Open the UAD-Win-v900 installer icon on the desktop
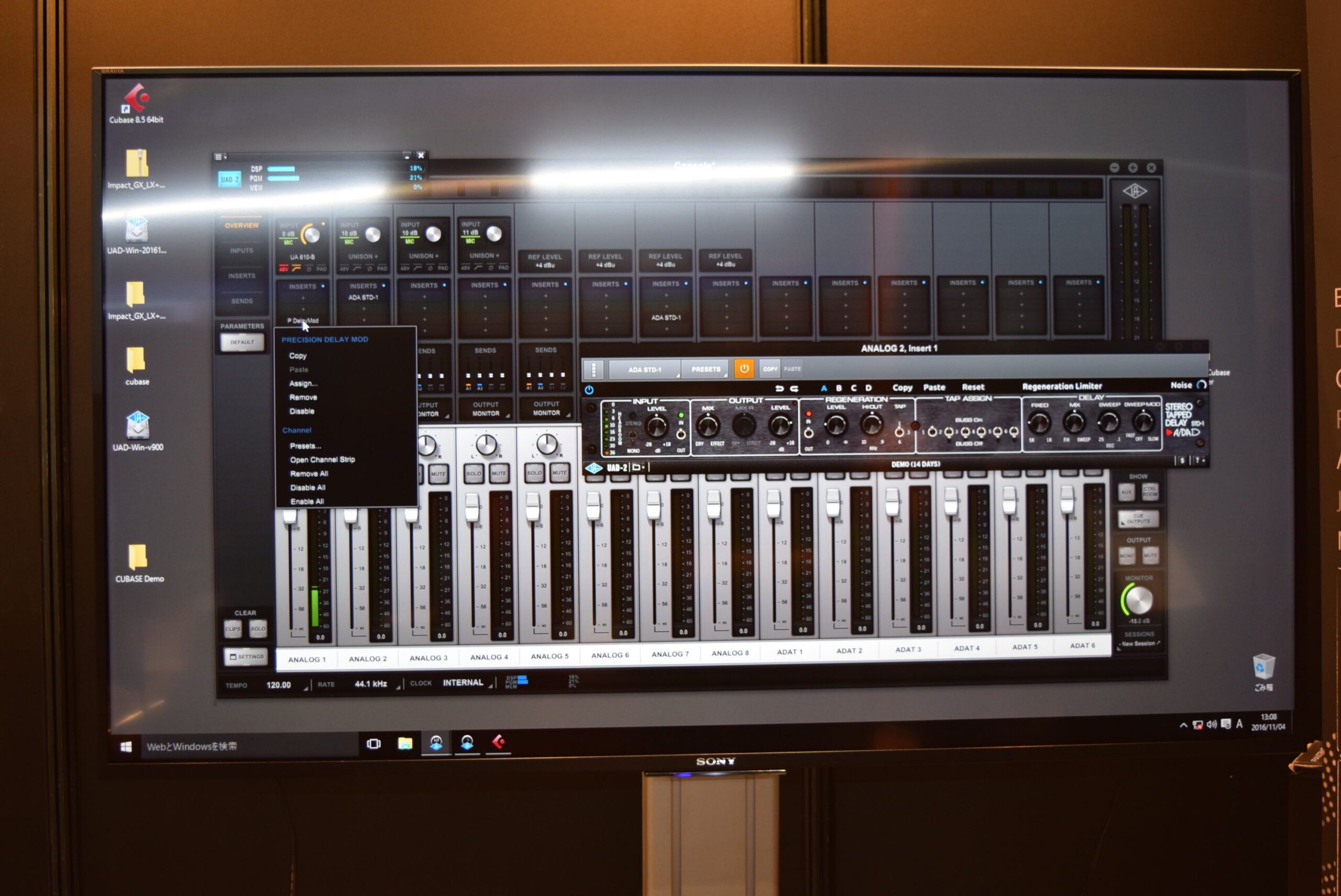 (138, 432)
